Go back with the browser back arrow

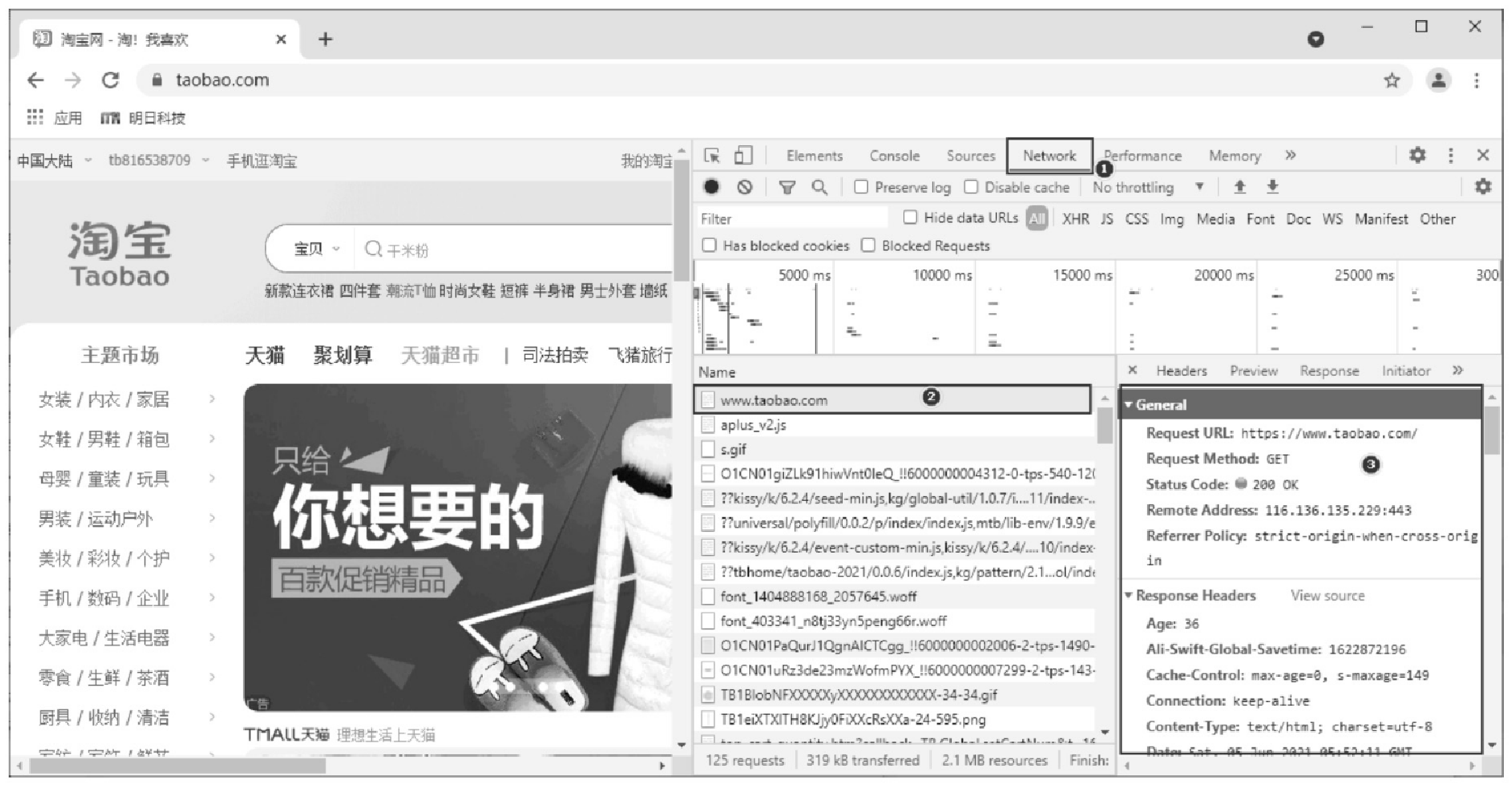[36, 80]
